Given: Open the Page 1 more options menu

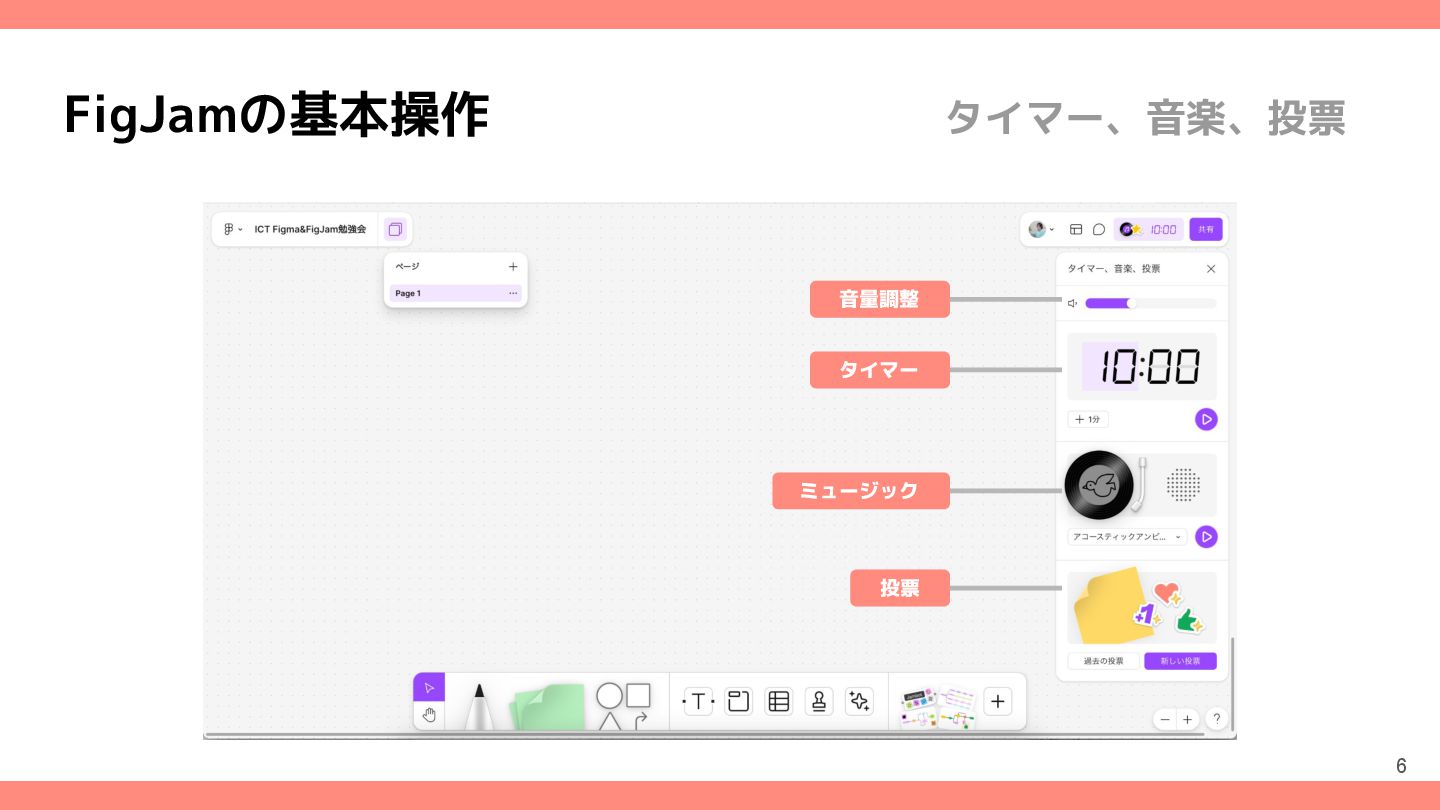Looking at the screenshot, I should click(513, 293).
